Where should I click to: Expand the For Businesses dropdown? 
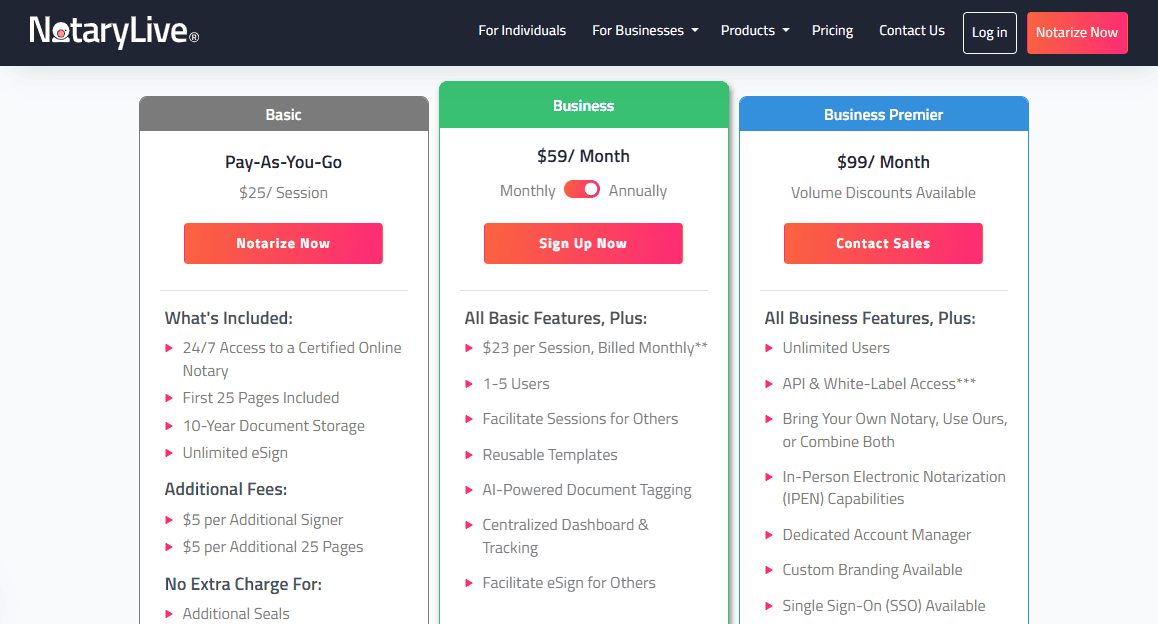645,31
